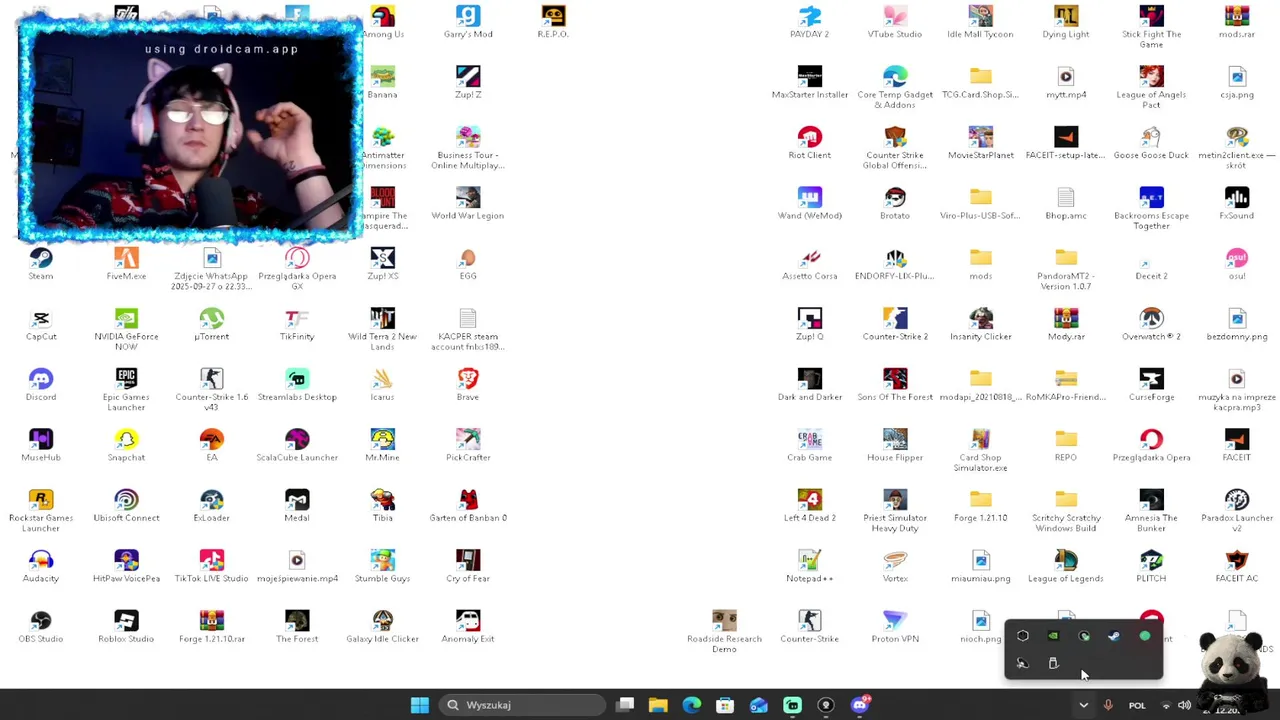Viewport: 1280px width, 720px height.
Task: Launch Audacity from the desktop
Action: click(x=41, y=566)
